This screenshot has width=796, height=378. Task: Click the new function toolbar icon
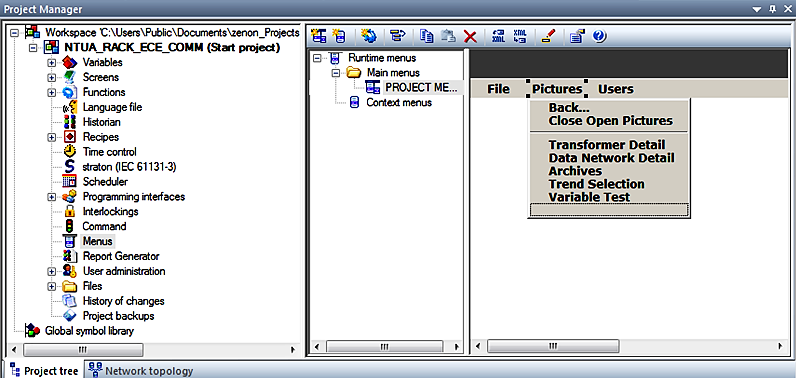[368, 36]
